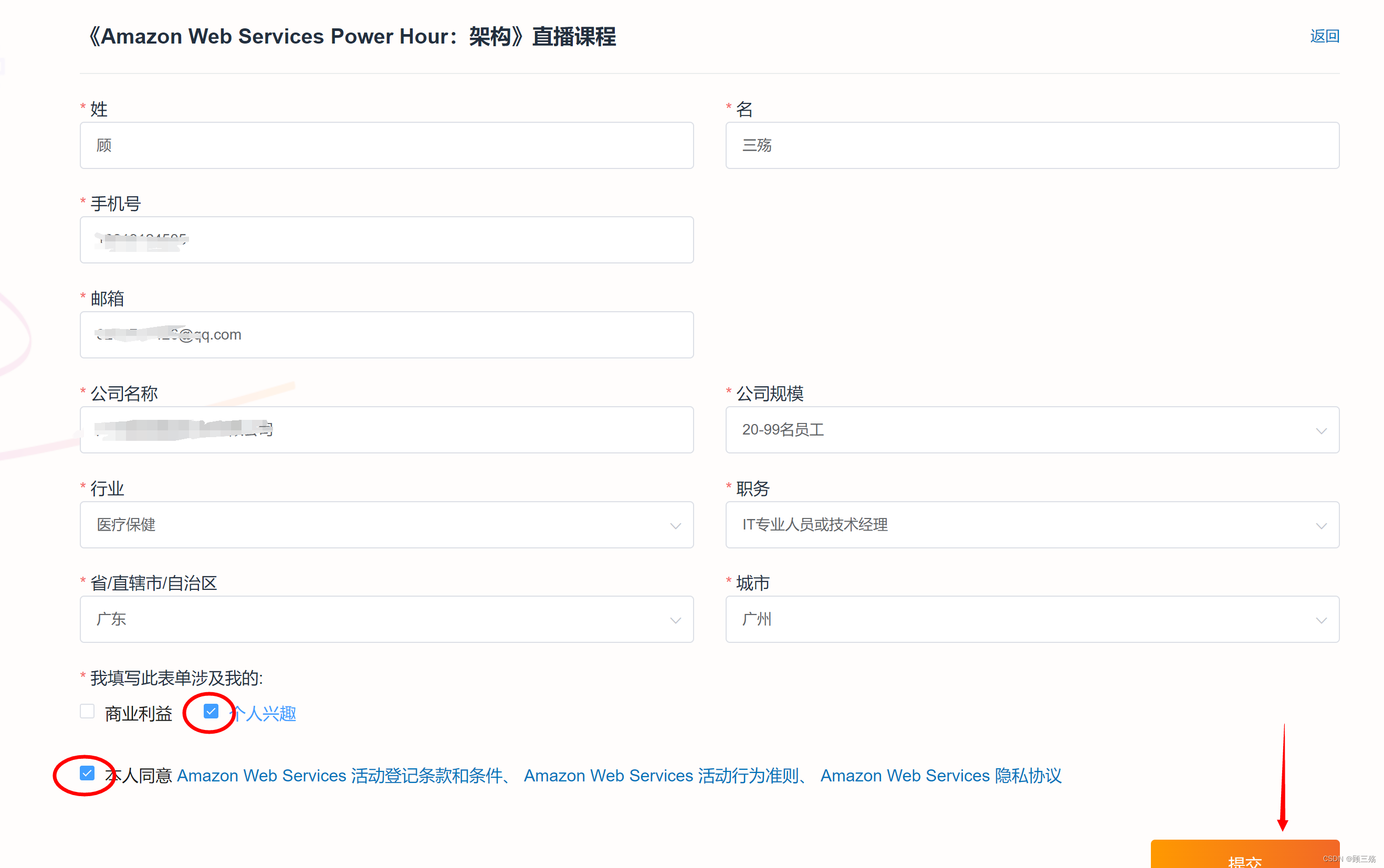
Task: Uncheck the 本人同意 agreement checkbox
Action: pyautogui.click(x=87, y=774)
